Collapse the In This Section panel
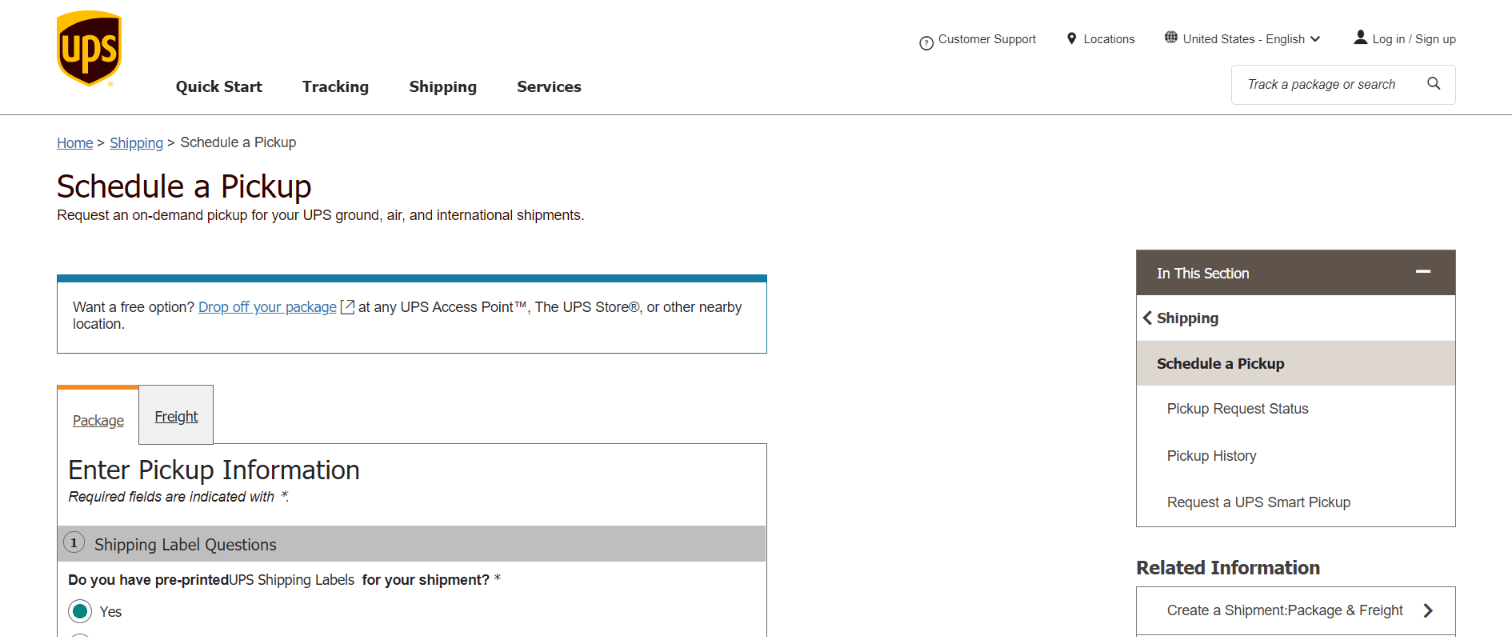Viewport: 1512px width, 637px height. (1422, 271)
